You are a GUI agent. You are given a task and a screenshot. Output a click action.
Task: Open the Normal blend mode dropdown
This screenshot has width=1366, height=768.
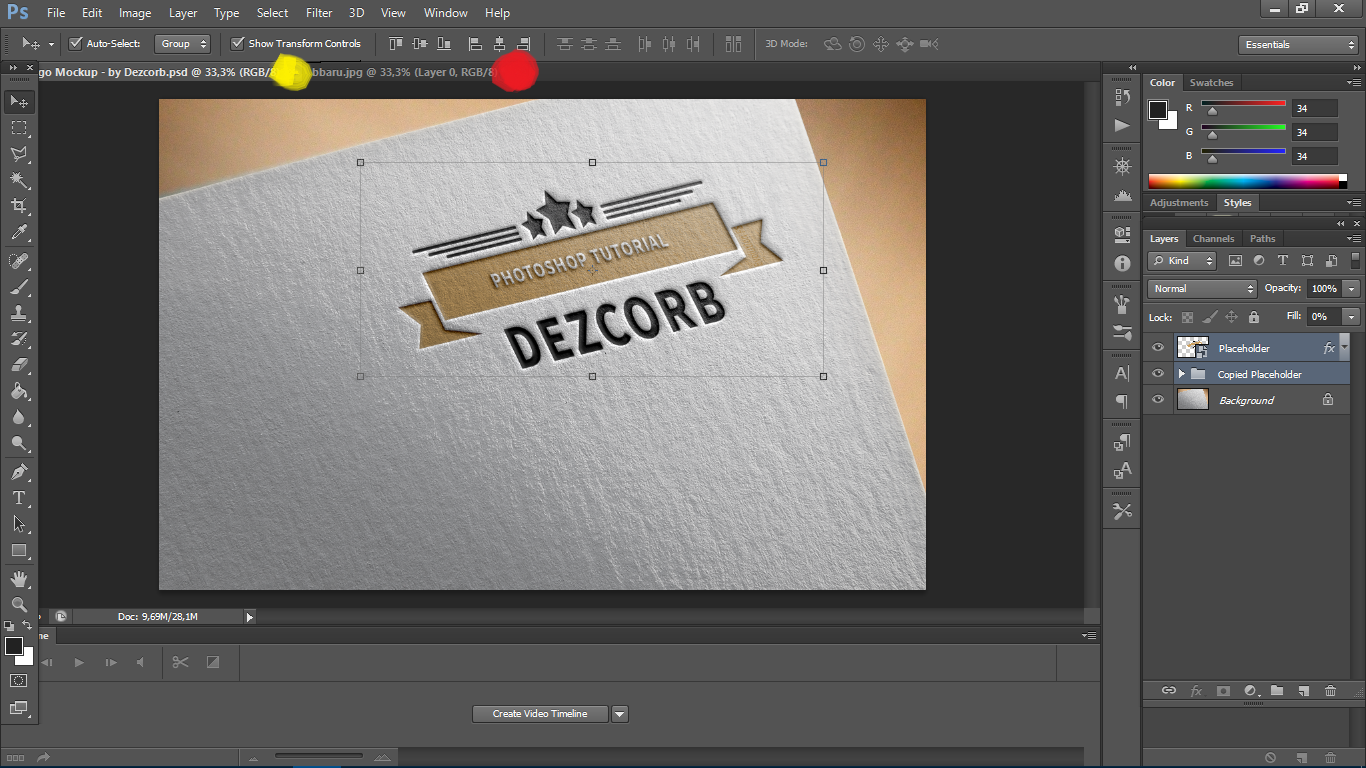tap(1202, 289)
